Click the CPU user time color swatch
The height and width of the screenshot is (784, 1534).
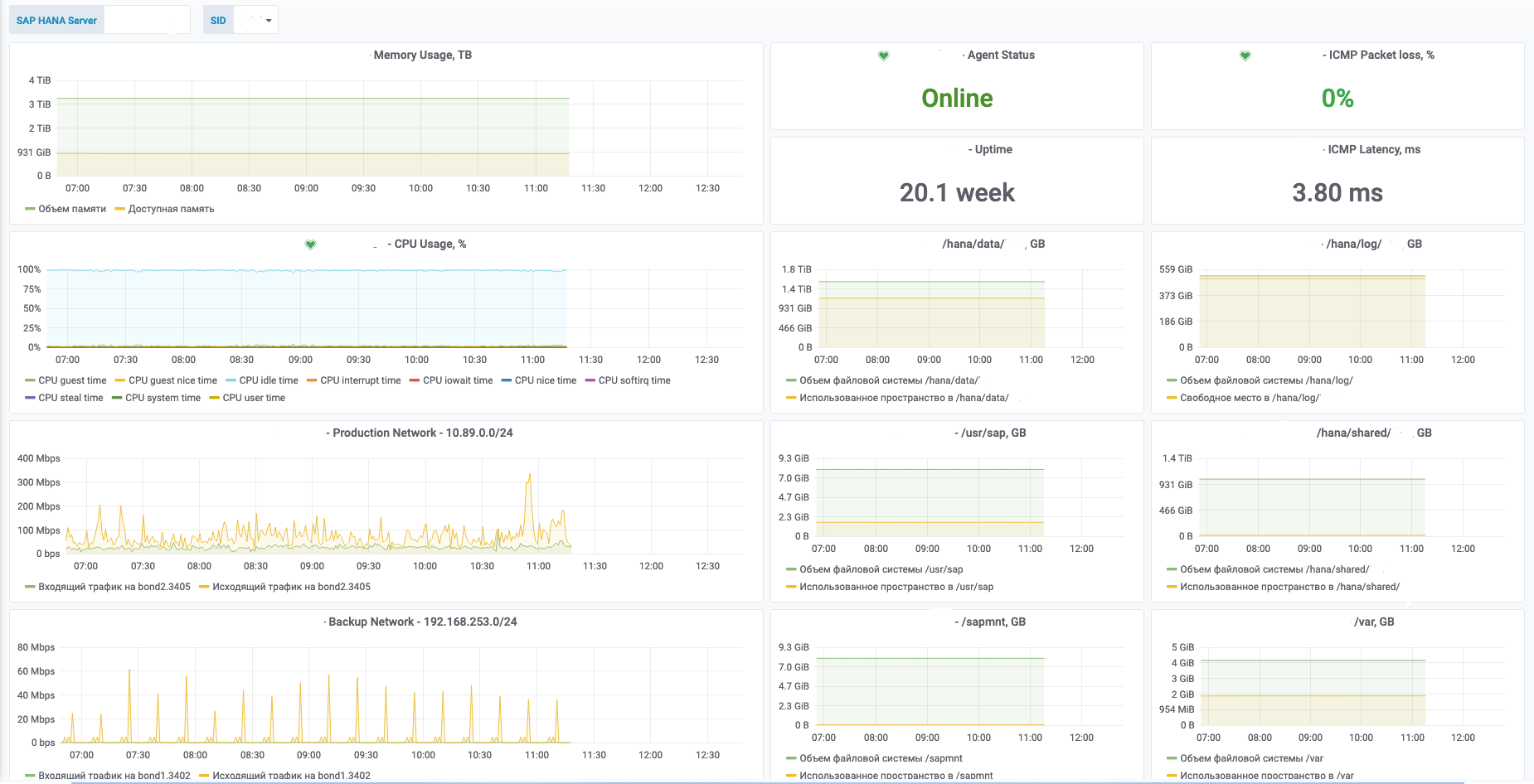[215, 398]
